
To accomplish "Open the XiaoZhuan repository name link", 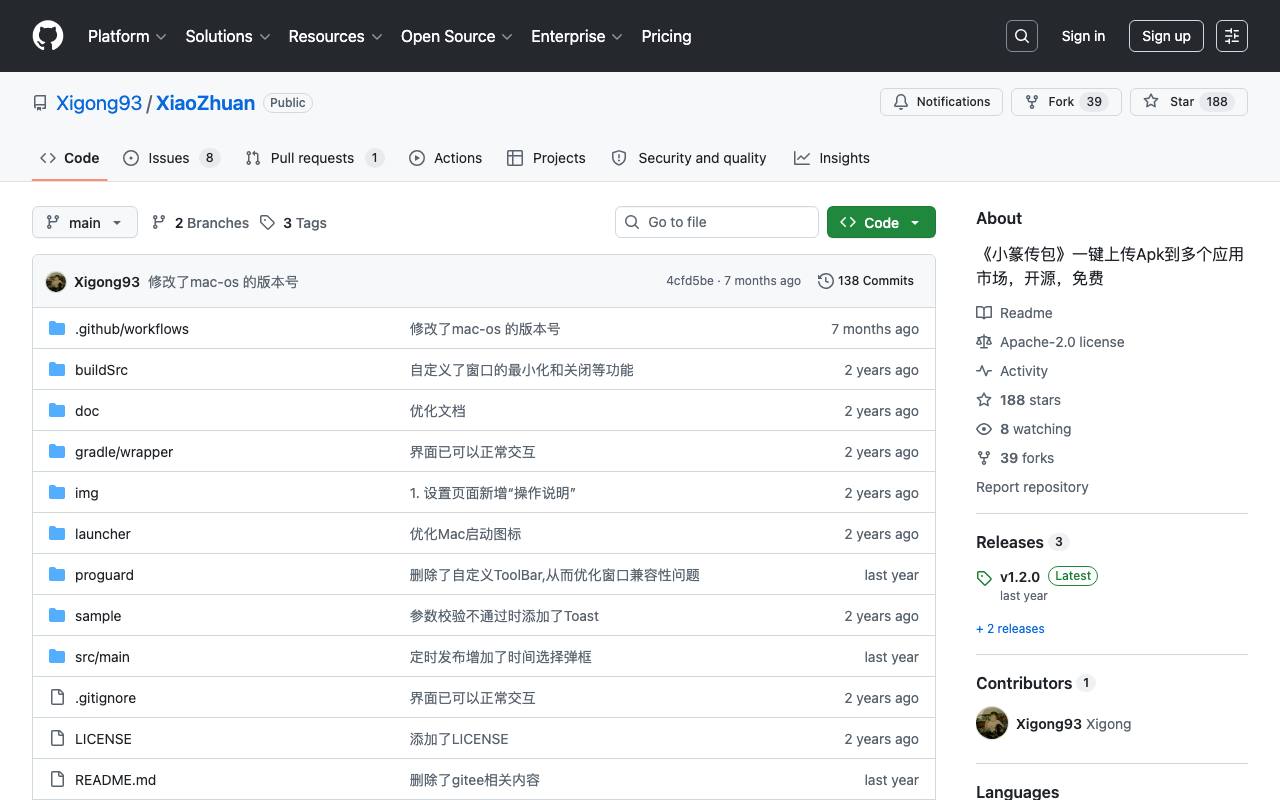I will [x=205, y=103].
